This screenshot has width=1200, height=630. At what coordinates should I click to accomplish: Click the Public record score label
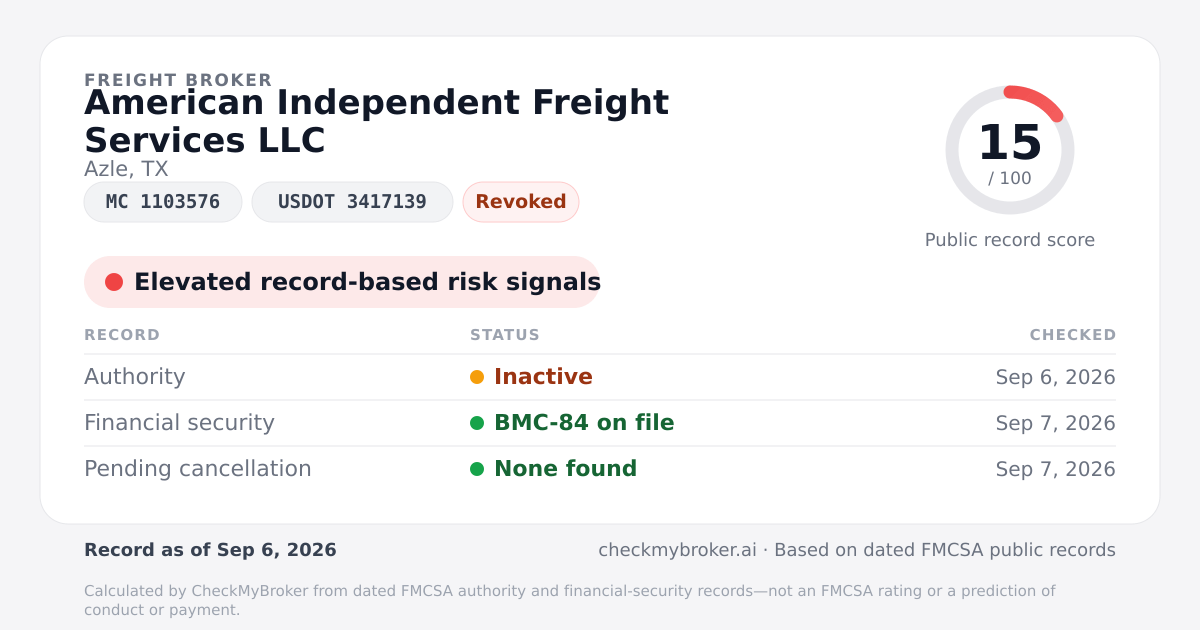pyautogui.click(x=1010, y=240)
